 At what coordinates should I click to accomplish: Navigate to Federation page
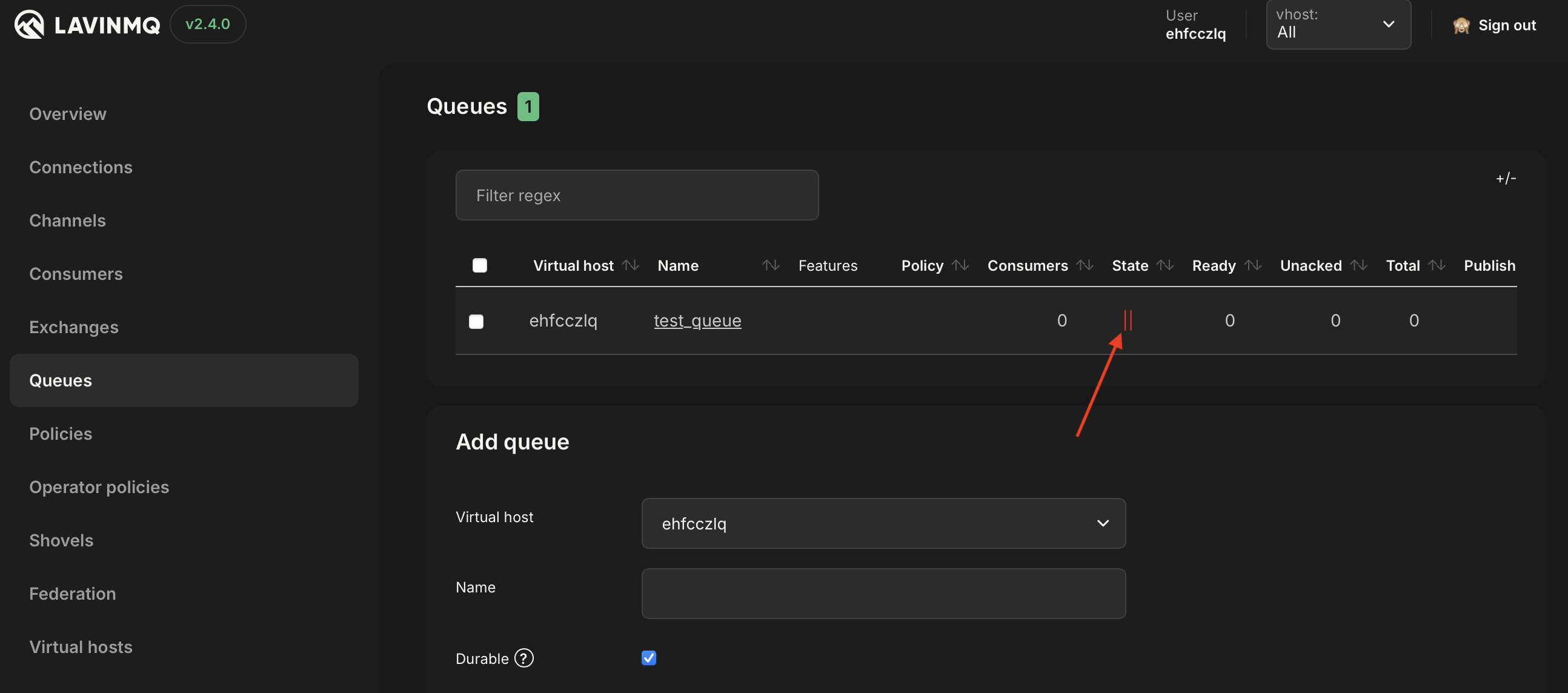(x=73, y=593)
